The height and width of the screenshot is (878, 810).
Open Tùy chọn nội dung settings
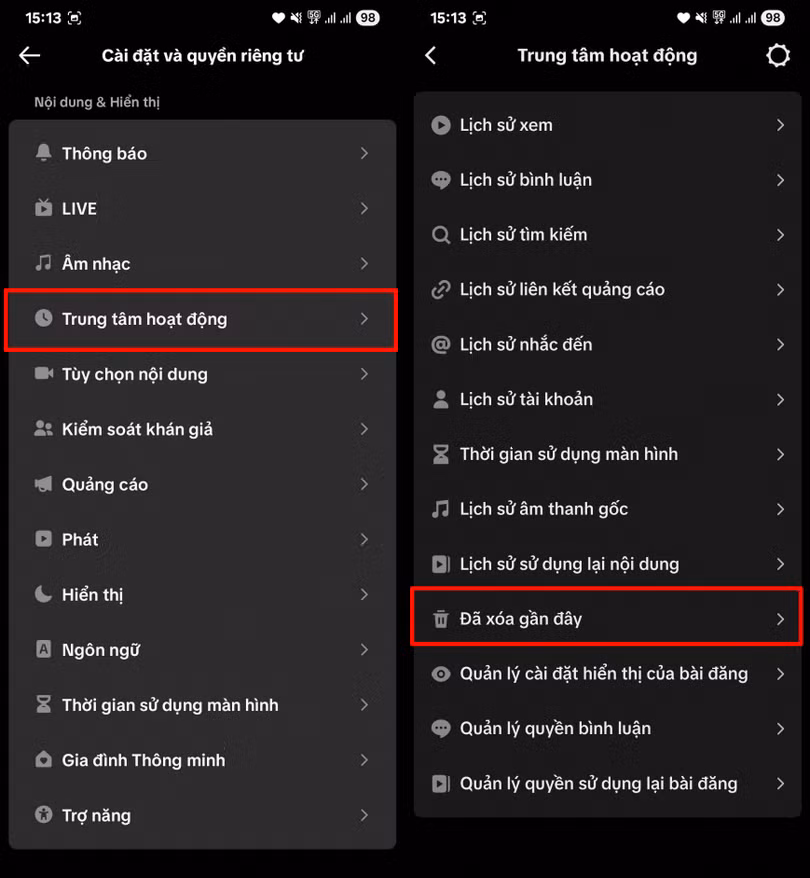(x=203, y=373)
